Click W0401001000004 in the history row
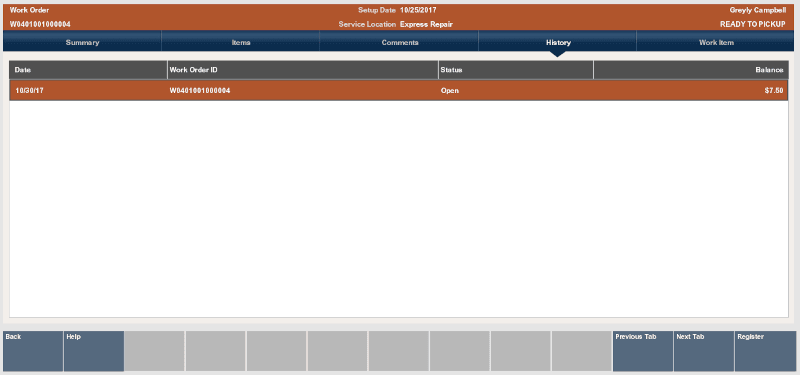800x375 pixels. click(x=200, y=91)
